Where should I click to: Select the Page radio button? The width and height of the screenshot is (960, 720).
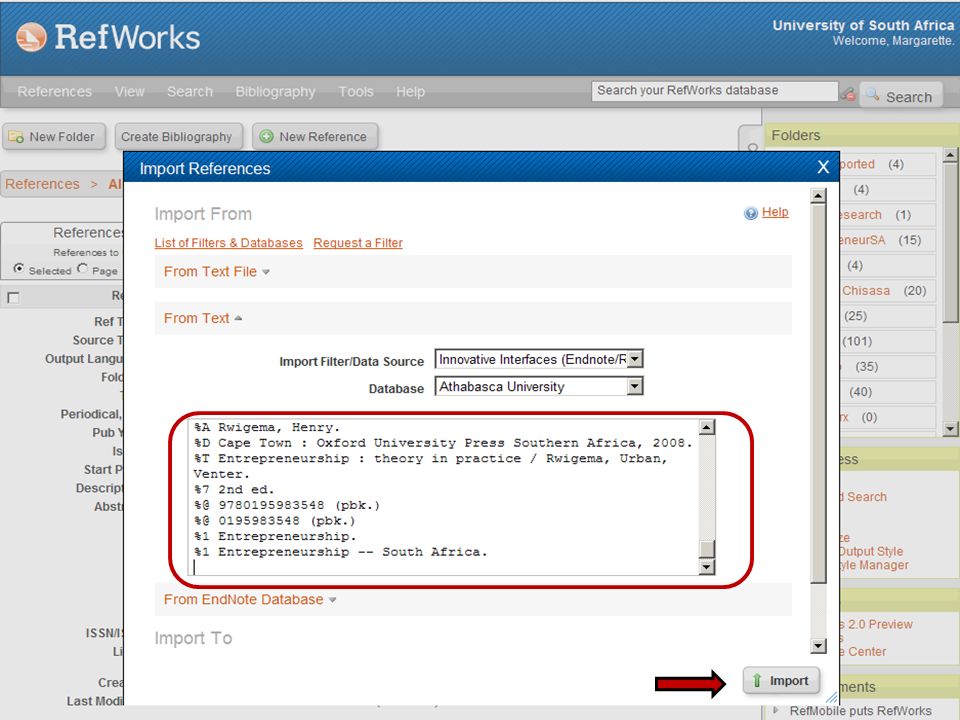(82, 269)
